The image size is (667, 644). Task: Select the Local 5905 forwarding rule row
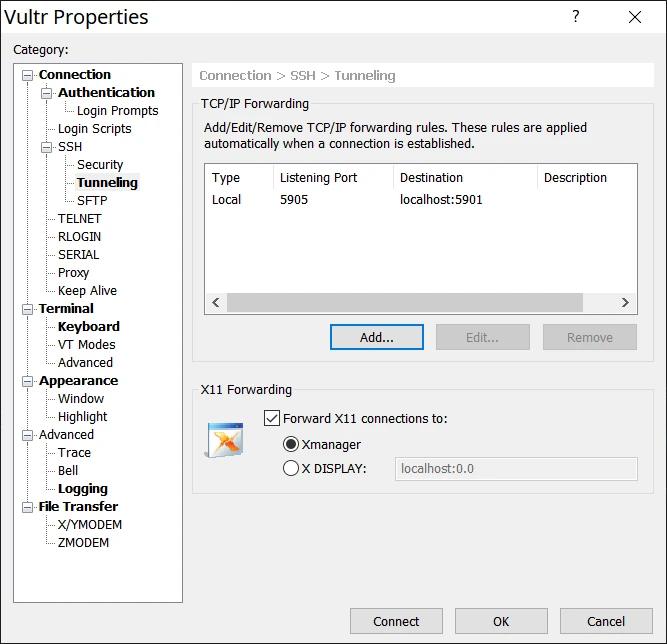tap(421, 199)
